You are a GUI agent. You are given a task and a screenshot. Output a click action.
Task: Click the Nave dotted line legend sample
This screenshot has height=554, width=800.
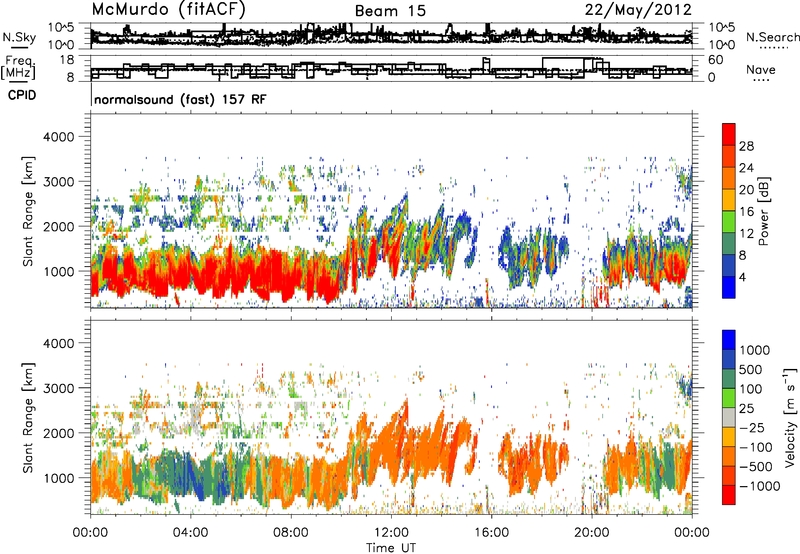(x=760, y=80)
